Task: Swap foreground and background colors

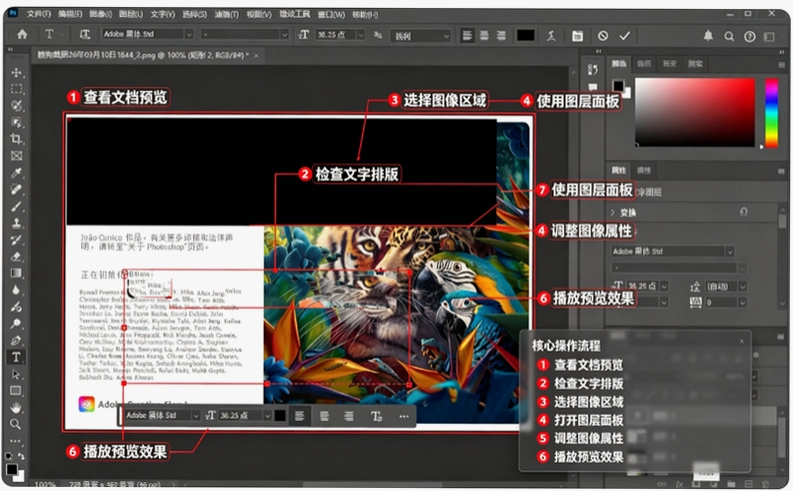Action: tap(21, 457)
